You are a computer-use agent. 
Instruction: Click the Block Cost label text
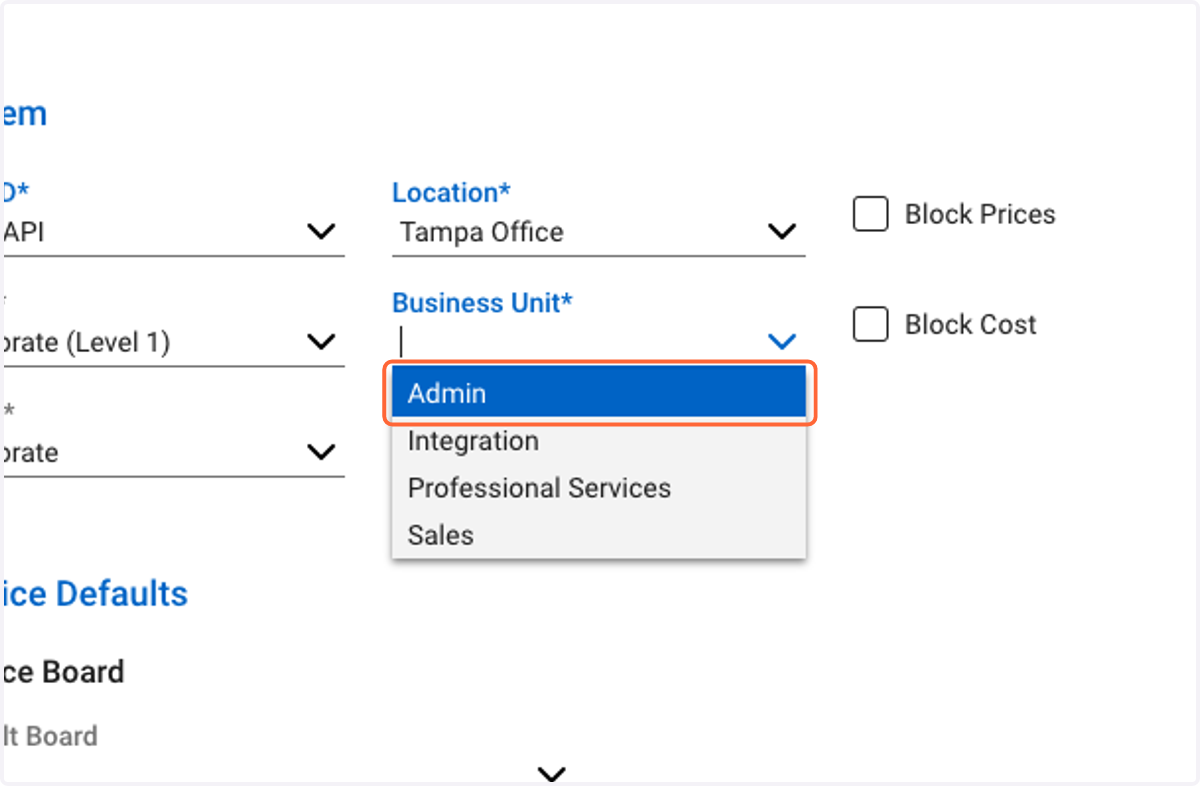pyautogui.click(x=970, y=324)
